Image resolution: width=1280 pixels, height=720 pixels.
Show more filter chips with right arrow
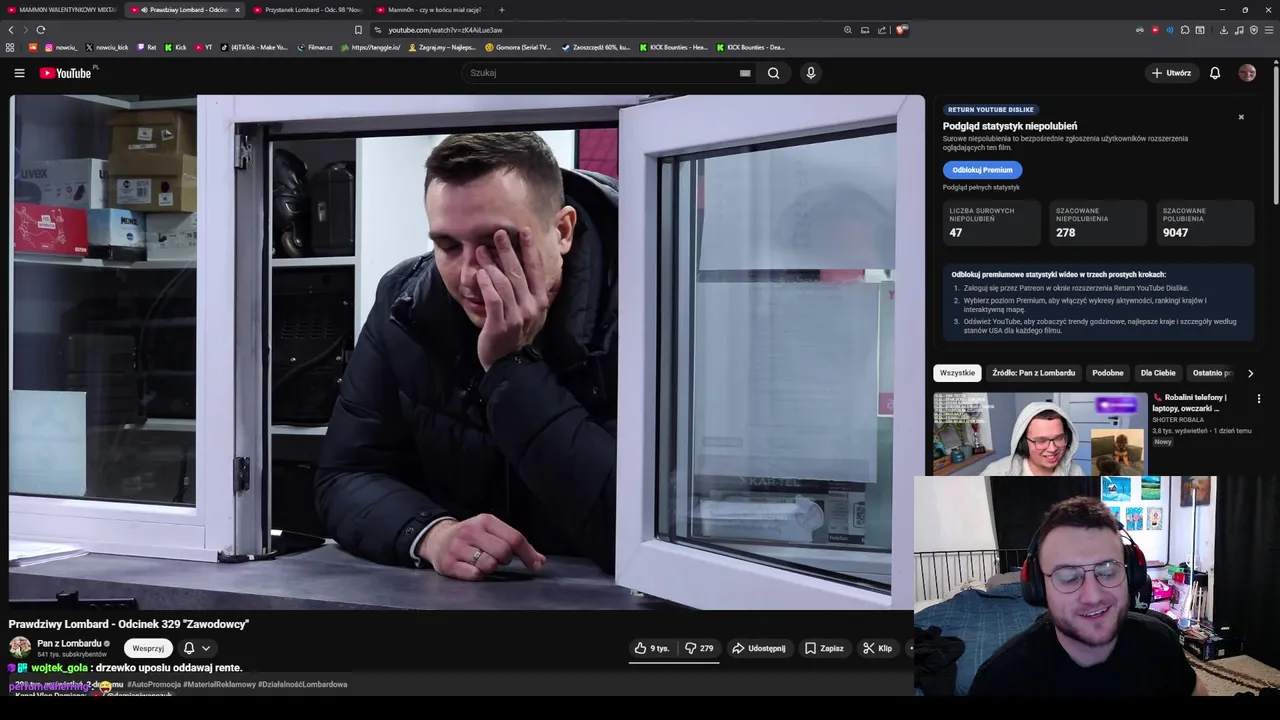(x=1250, y=373)
